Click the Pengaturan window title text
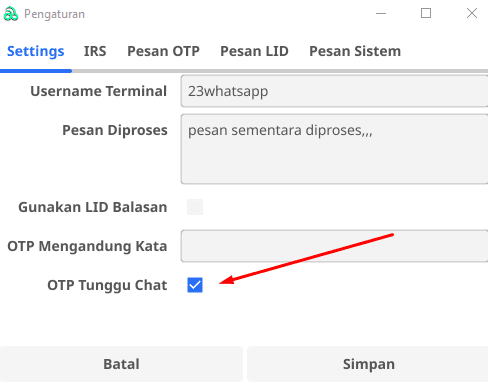488x385 pixels. coord(55,14)
